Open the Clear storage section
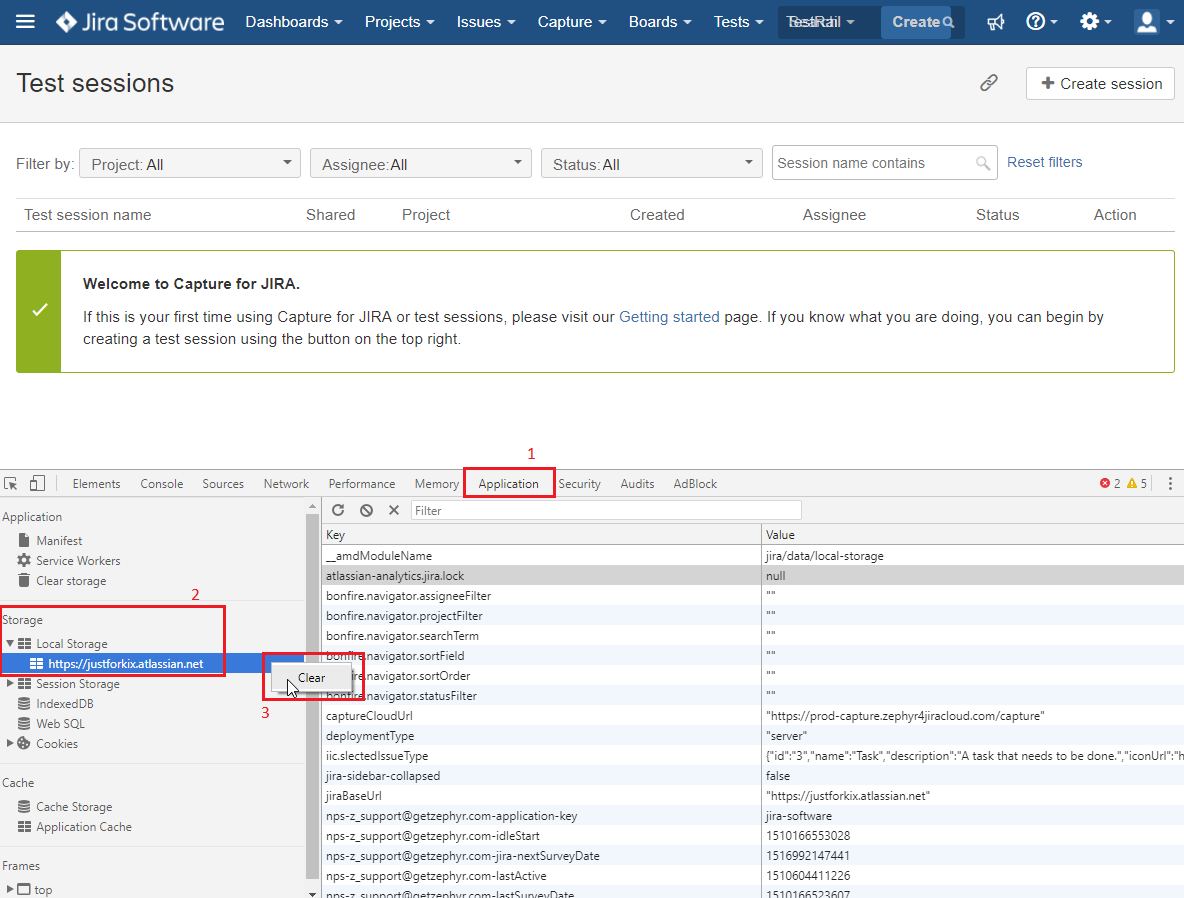 tap(71, 581)
